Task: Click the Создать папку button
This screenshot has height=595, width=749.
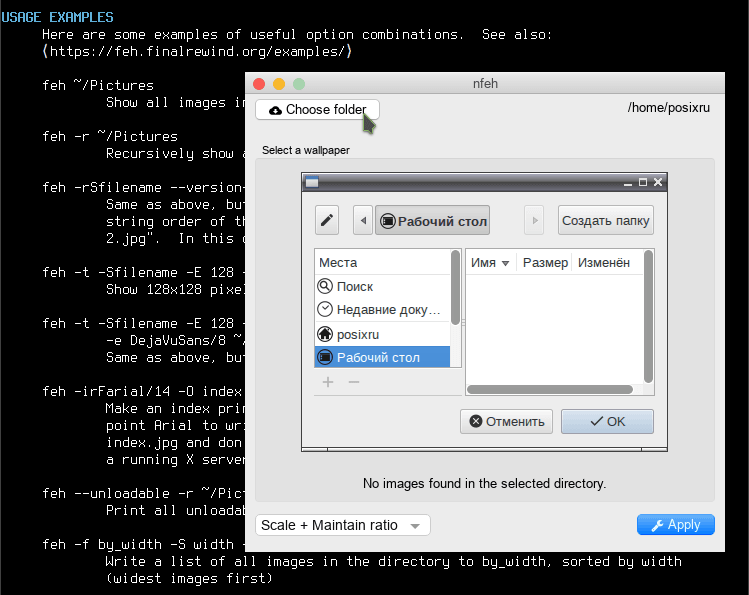Action: (606, 220)
